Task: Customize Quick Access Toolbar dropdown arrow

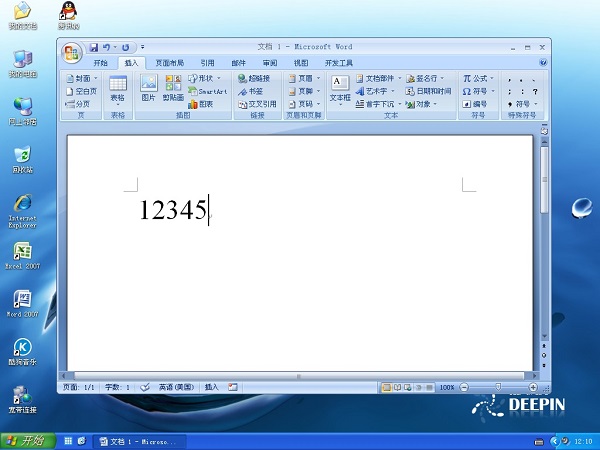Action: pyautogui.click(x=142, y=47)
